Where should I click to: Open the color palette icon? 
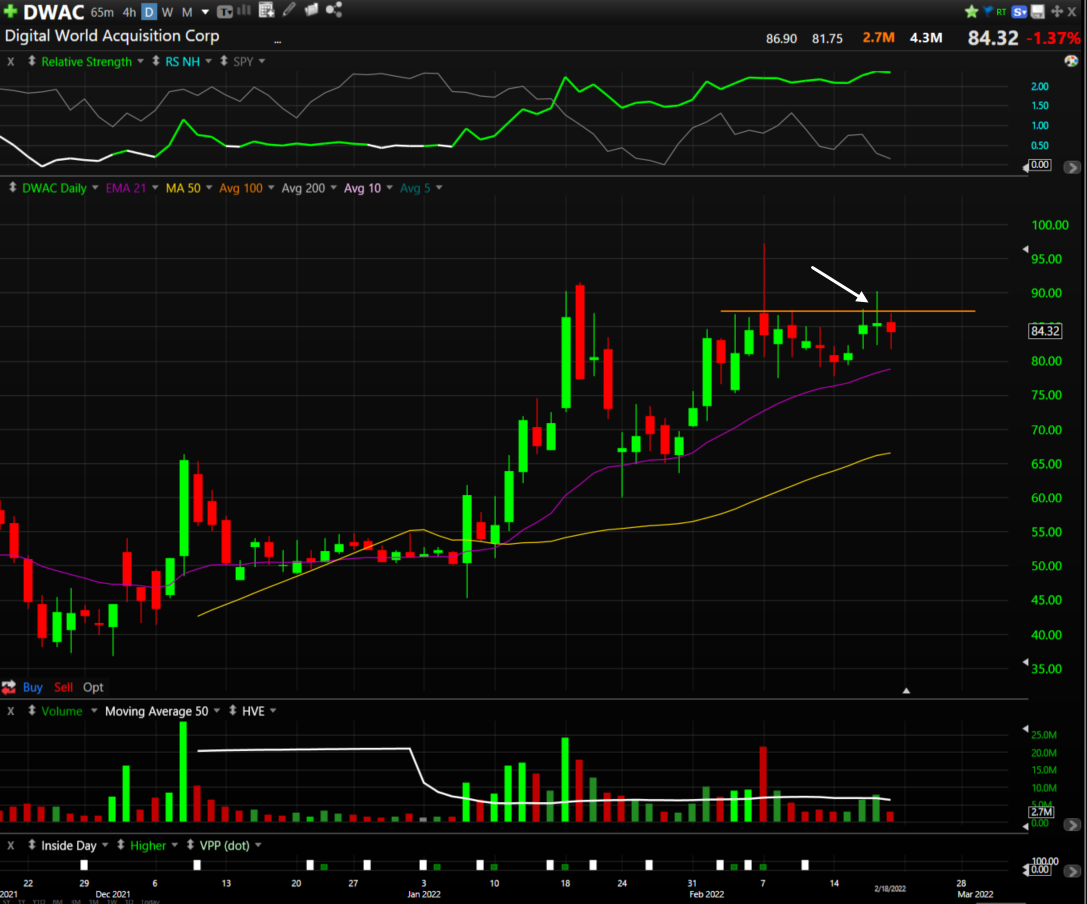click(x=1071, y=61)
